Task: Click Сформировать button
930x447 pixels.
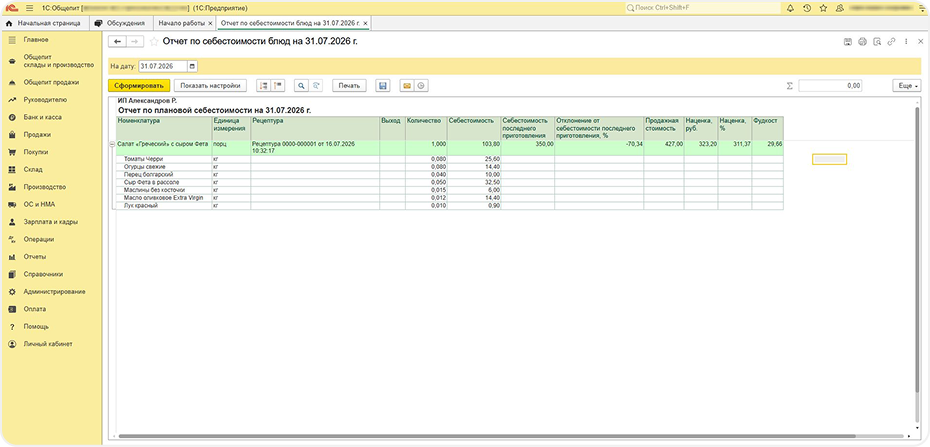Action: pyautogui.click(x=139, y=86)
